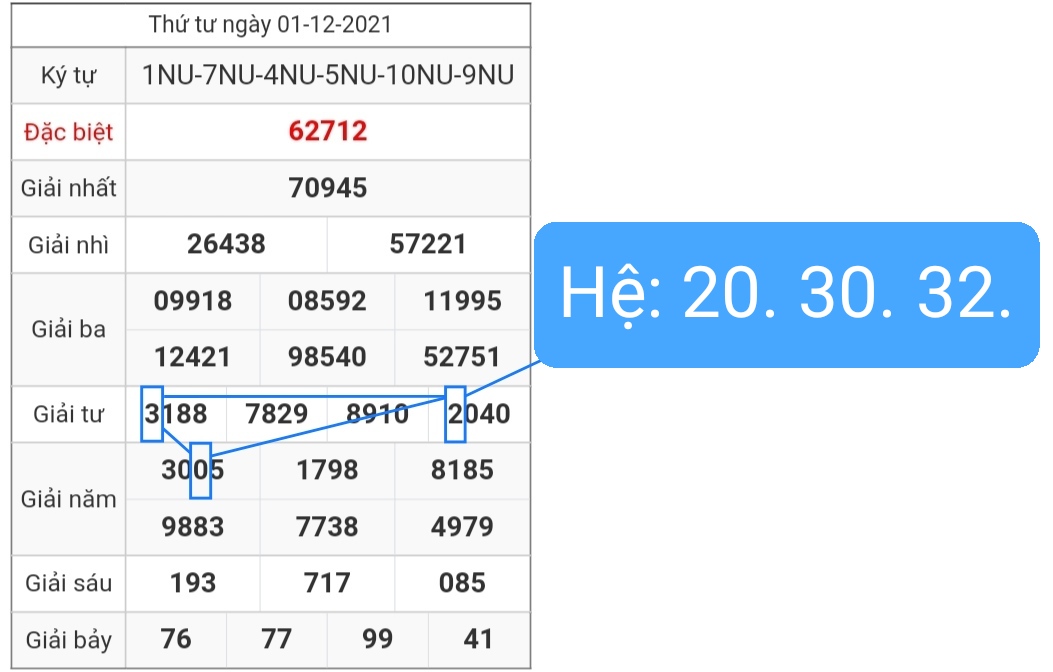Click the blue "Hệ: 20. 30. 32." callout

786,295
